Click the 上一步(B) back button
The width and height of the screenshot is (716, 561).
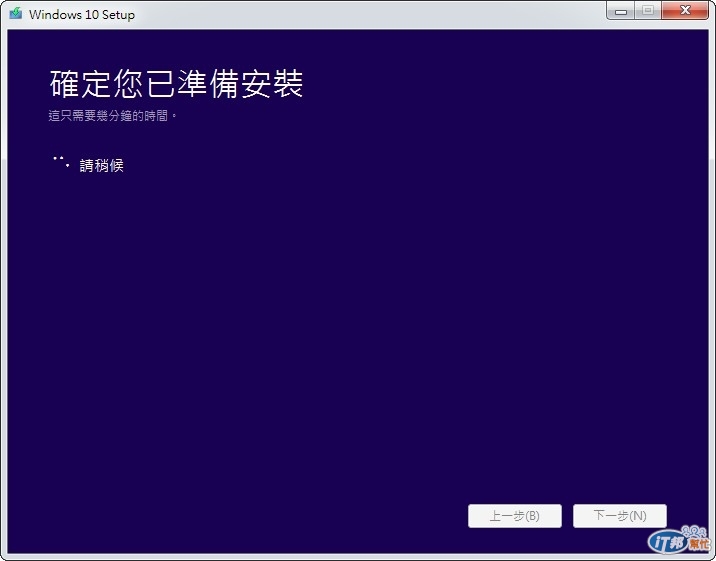point(515,516)
